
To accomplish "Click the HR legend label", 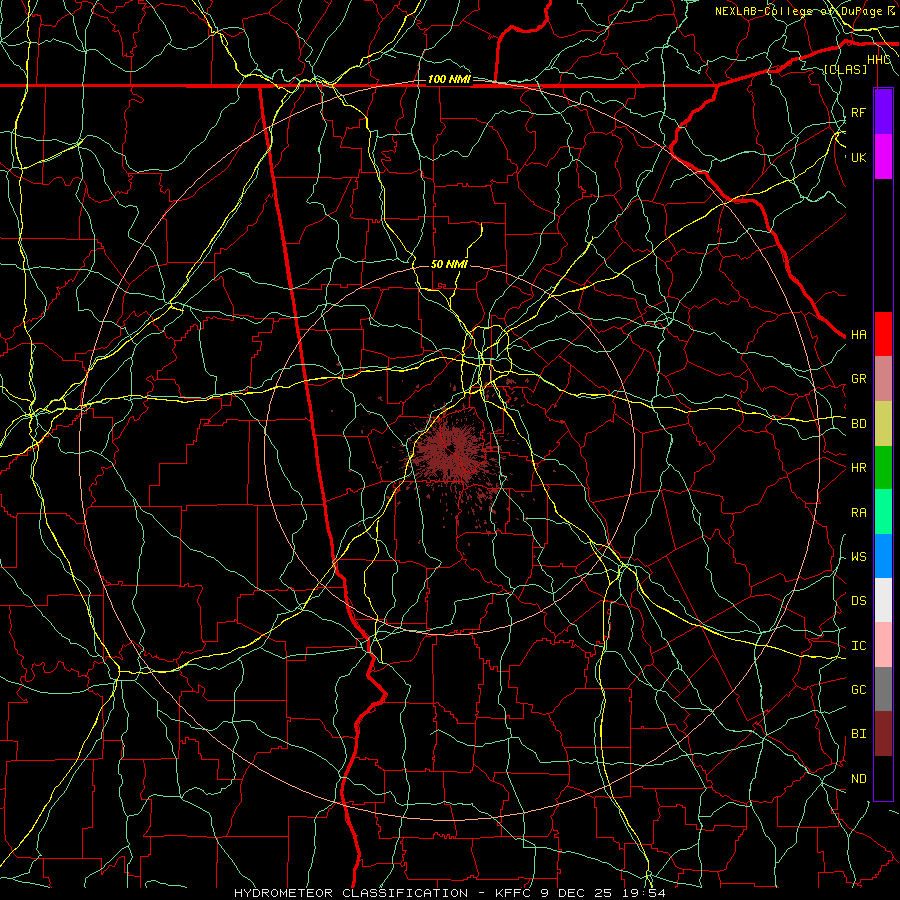I will pyautogui.click(x=858, y=468).
